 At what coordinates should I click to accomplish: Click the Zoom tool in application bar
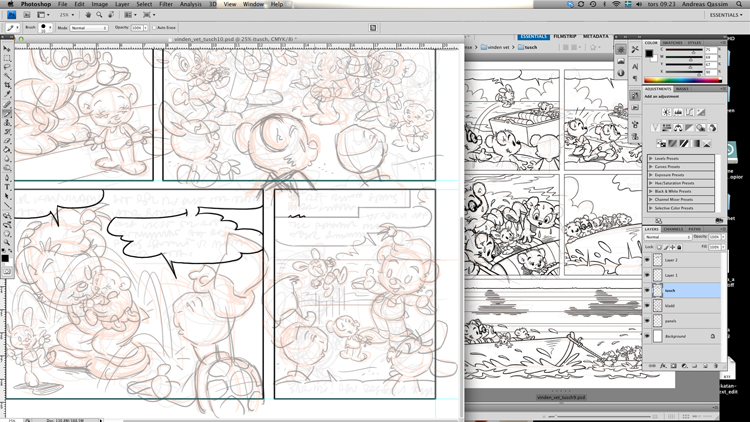[99, 15]
